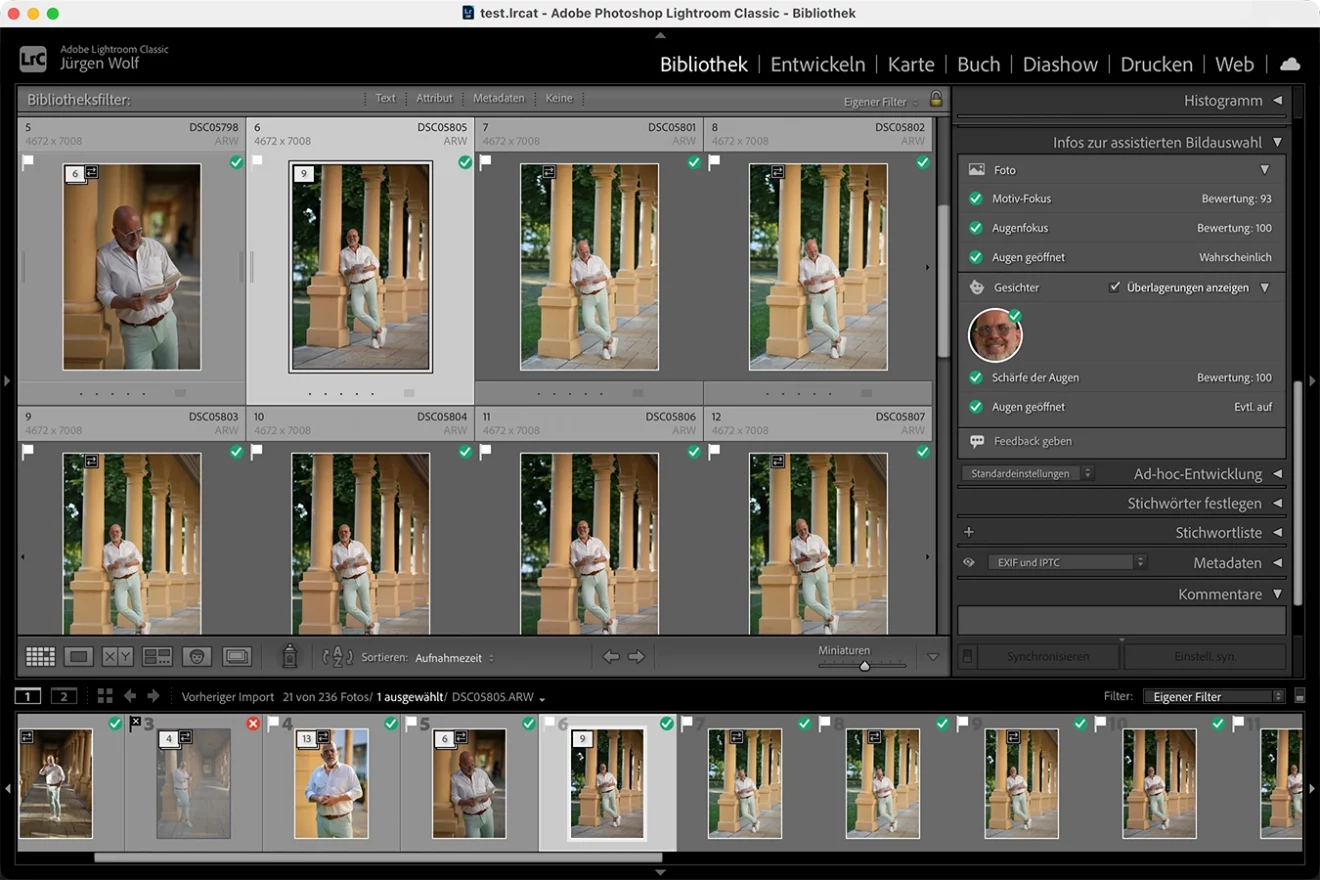Add keyword with plus icon in Stichwortliste
1320x880 pixels.
pyautogui.click(x=968, y=532)
